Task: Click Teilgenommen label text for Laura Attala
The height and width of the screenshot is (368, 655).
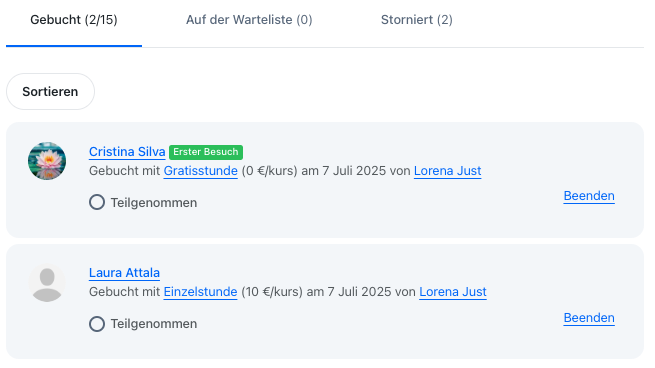Action: [x=154, y=324]
